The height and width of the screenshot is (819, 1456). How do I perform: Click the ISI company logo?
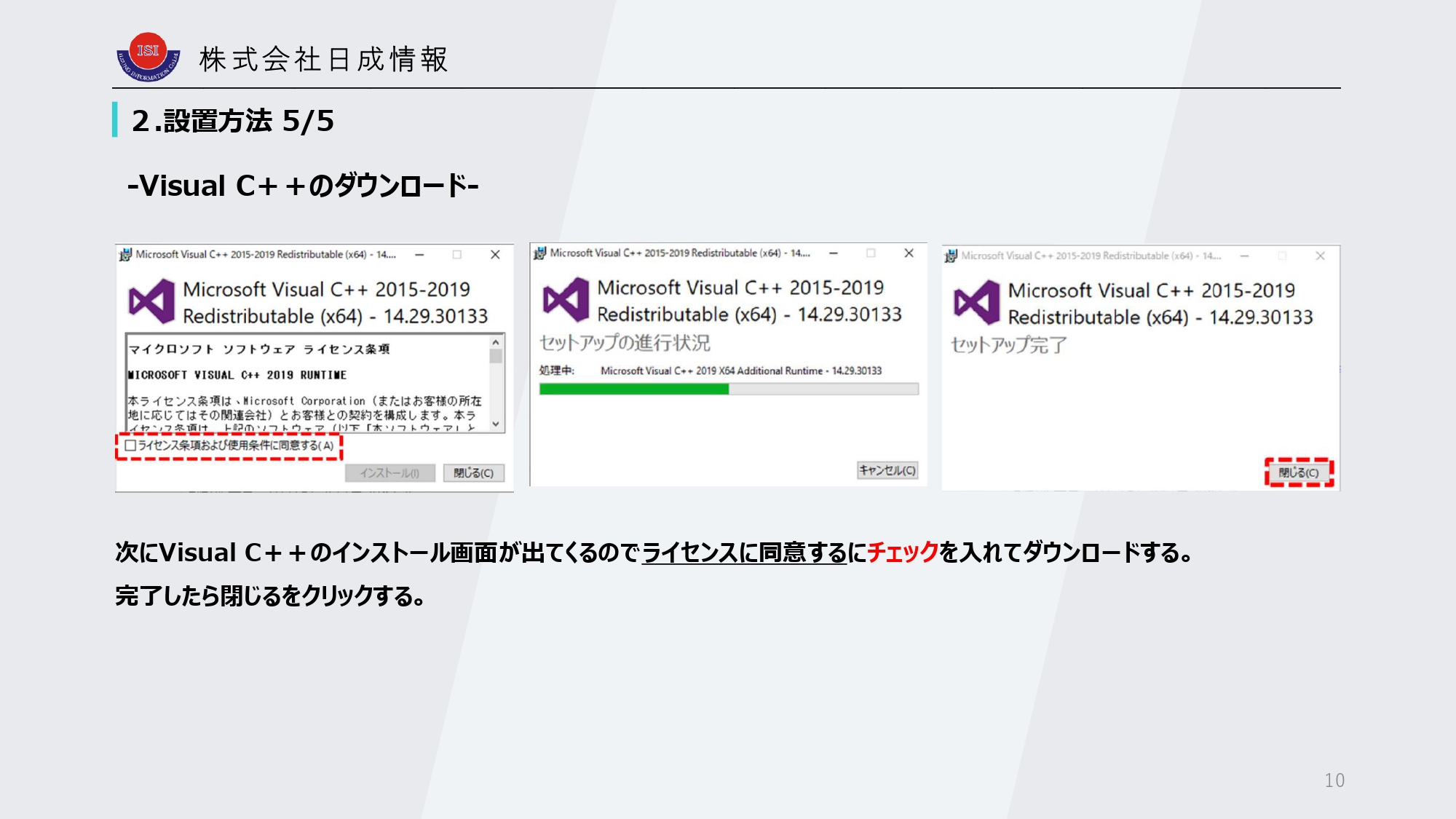(x=149, y=57)
